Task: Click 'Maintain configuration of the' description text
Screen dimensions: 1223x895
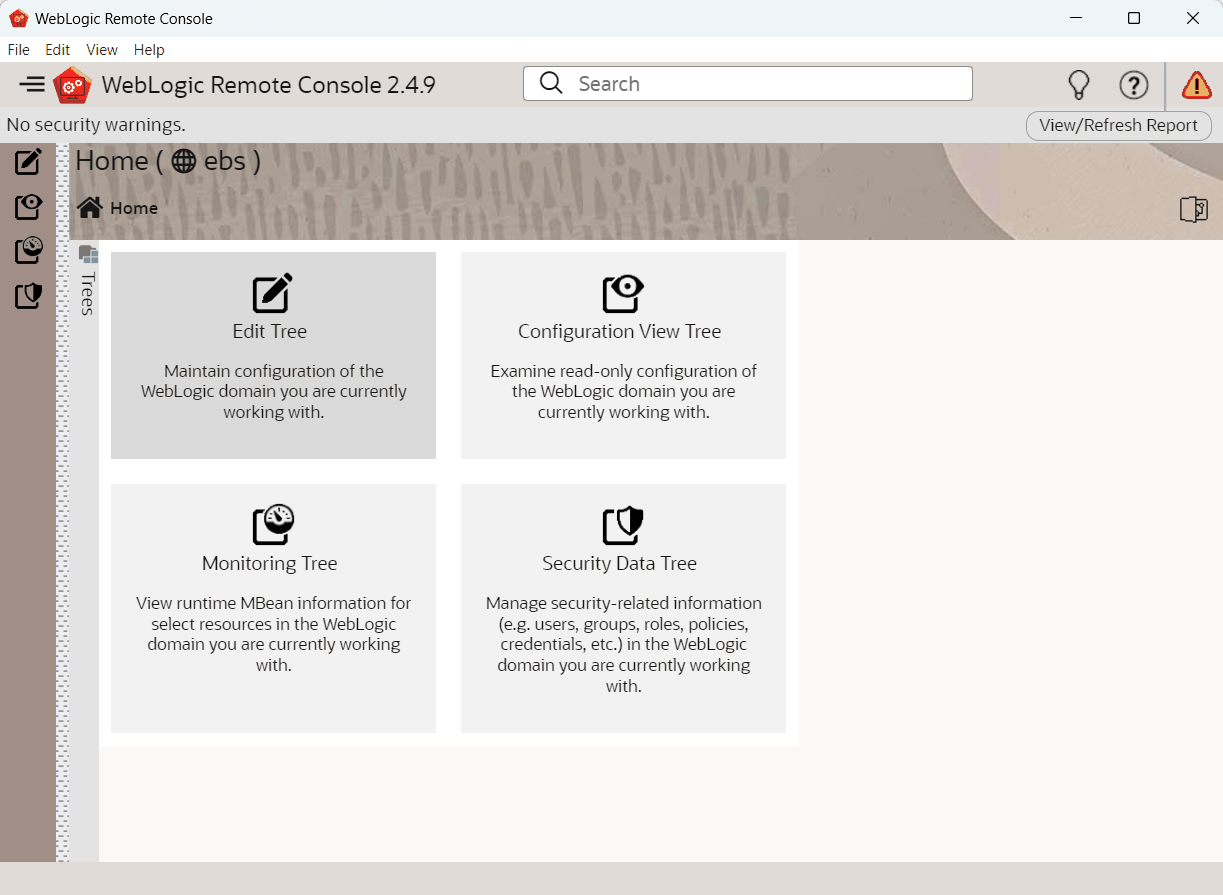Action: (274, 371)
